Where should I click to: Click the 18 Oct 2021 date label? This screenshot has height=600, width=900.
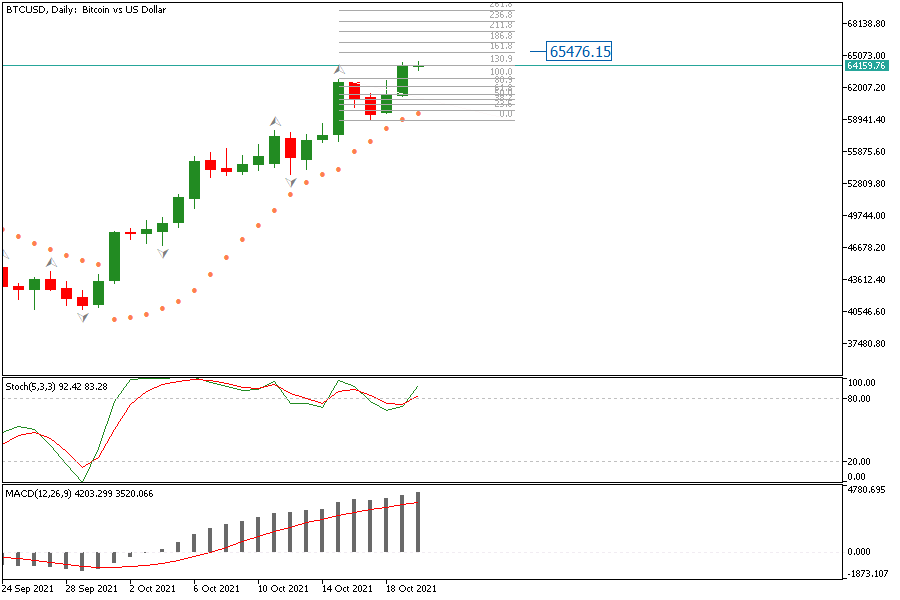point(411,589)
